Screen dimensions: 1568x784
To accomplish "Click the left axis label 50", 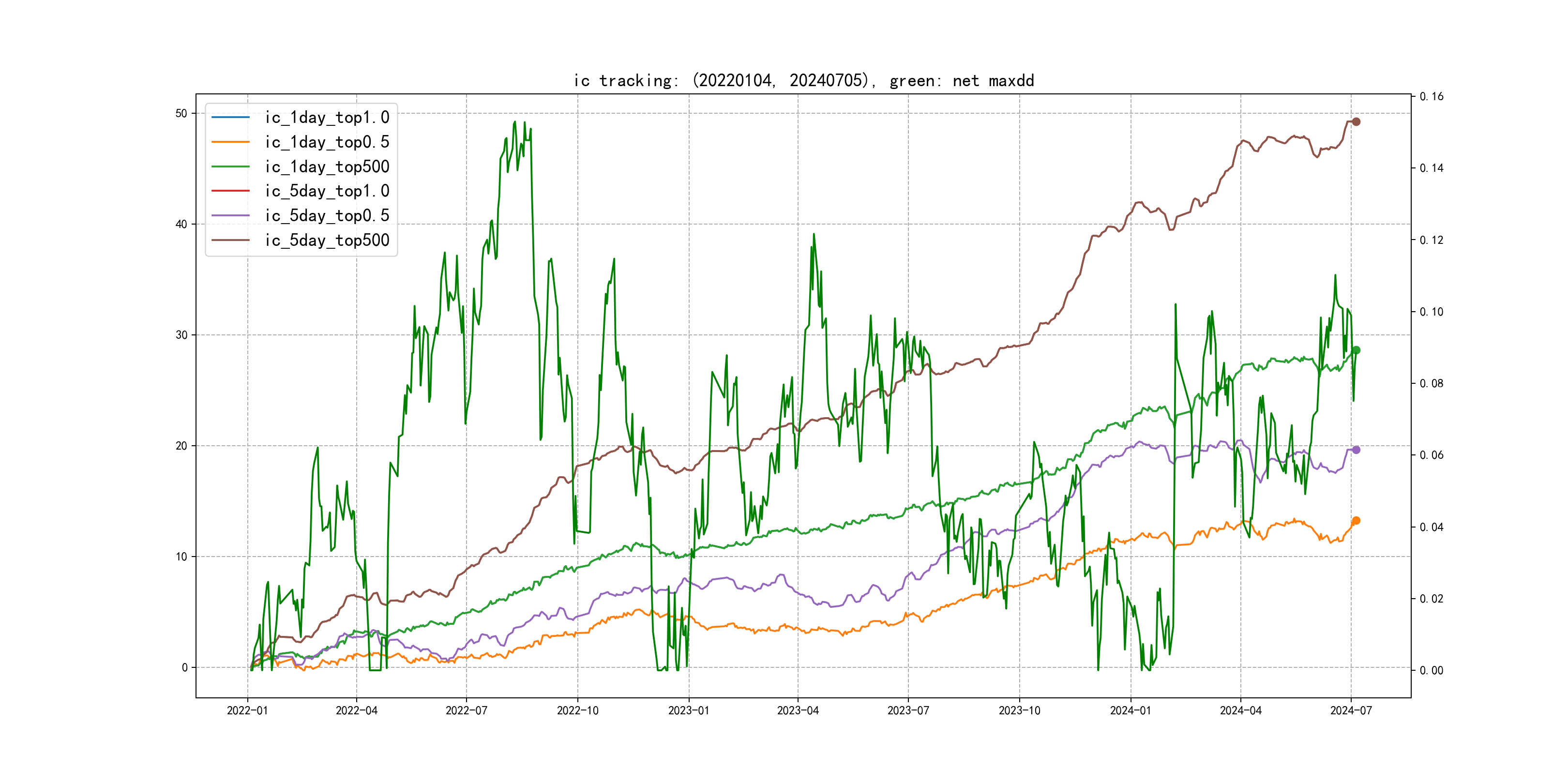I will 181,113.
